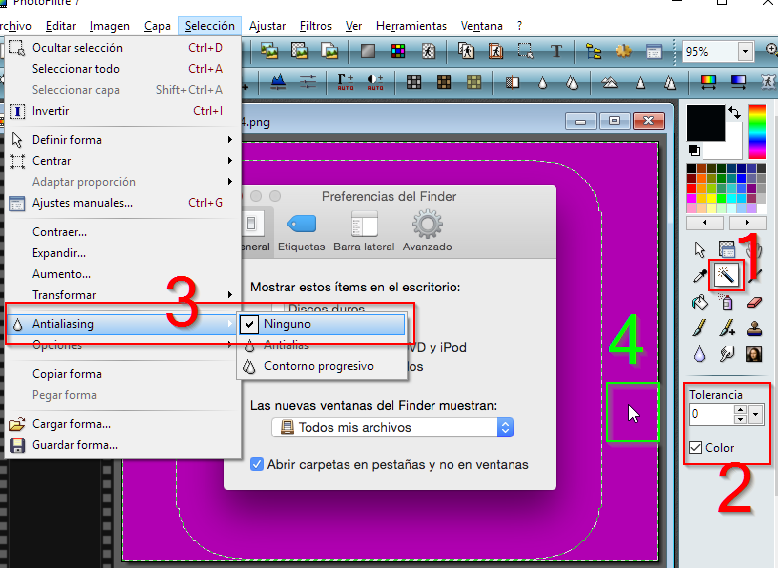The width and height of the screenshot is (778, 568).
Task: Click Cargar forma... entry
Action: [x=123, y=424]
